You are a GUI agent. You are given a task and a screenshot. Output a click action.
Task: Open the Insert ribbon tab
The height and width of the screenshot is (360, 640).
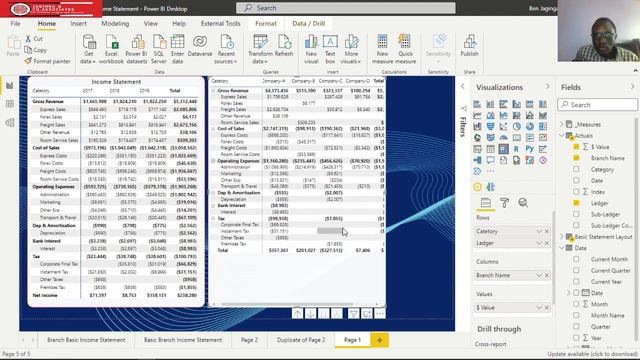78,24
